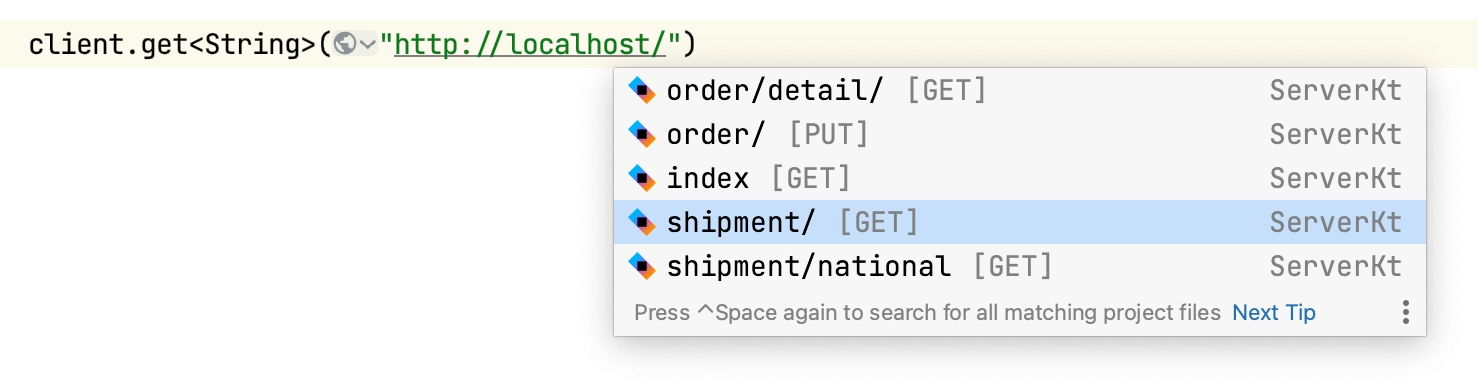This screenshot has width=1478, height=392.
Task: Choose the order/ [PUT] completion entry
Action: (x=1020, y=134)
